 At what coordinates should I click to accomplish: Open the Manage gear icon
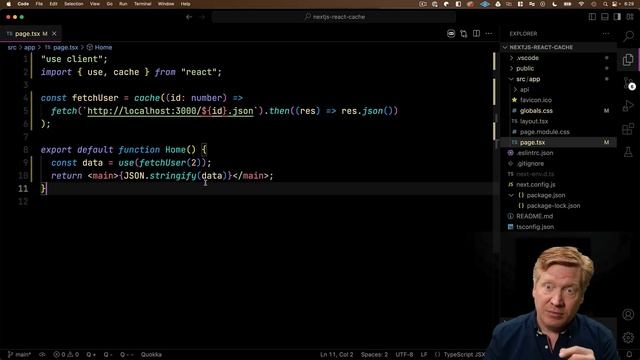pyautogui.click(x=628, y=338)
